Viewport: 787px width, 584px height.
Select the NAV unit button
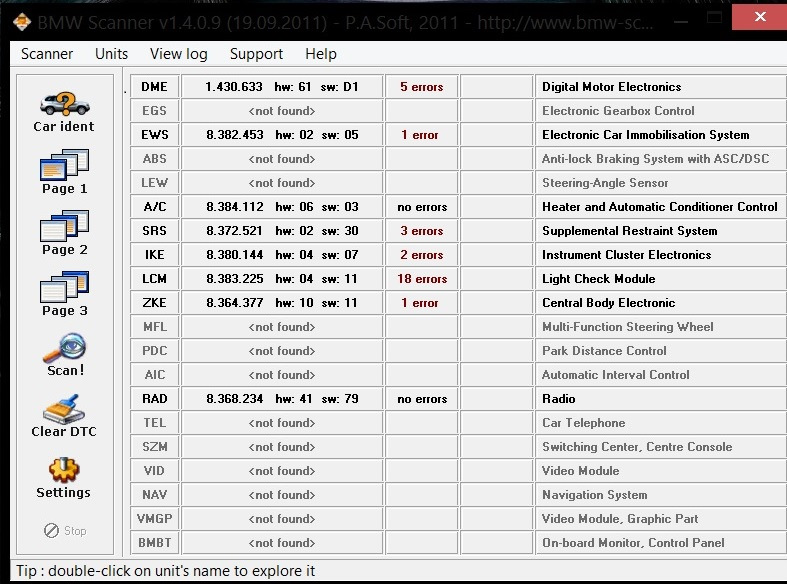pos(155,495)
